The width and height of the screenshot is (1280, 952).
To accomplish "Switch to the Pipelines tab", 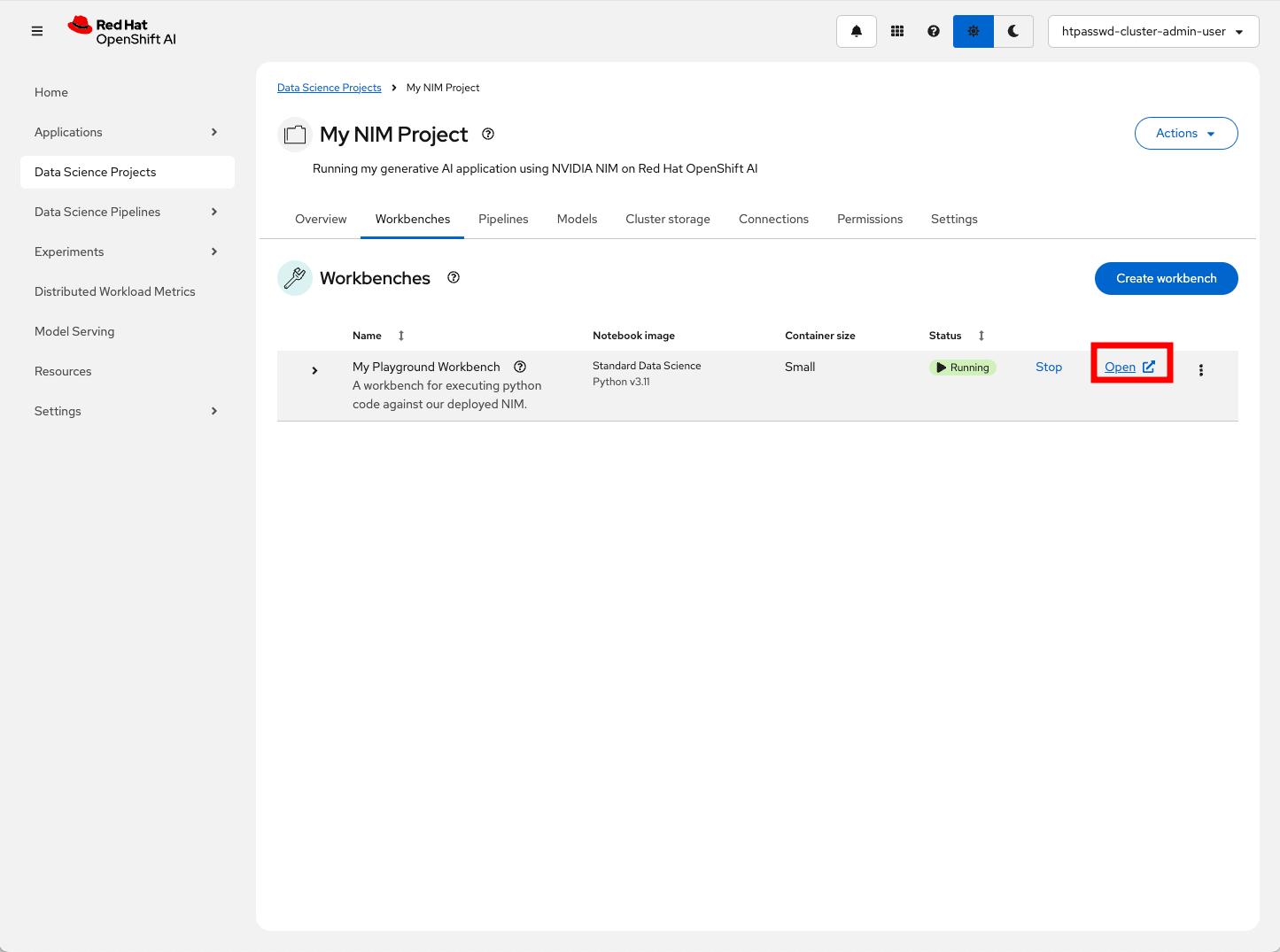I will [503, 219].
